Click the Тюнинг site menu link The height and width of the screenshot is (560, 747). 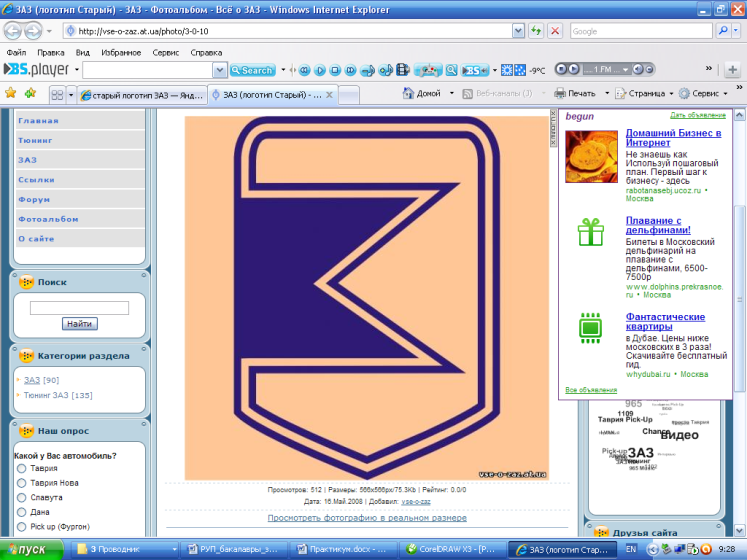(x=35, y=140)
